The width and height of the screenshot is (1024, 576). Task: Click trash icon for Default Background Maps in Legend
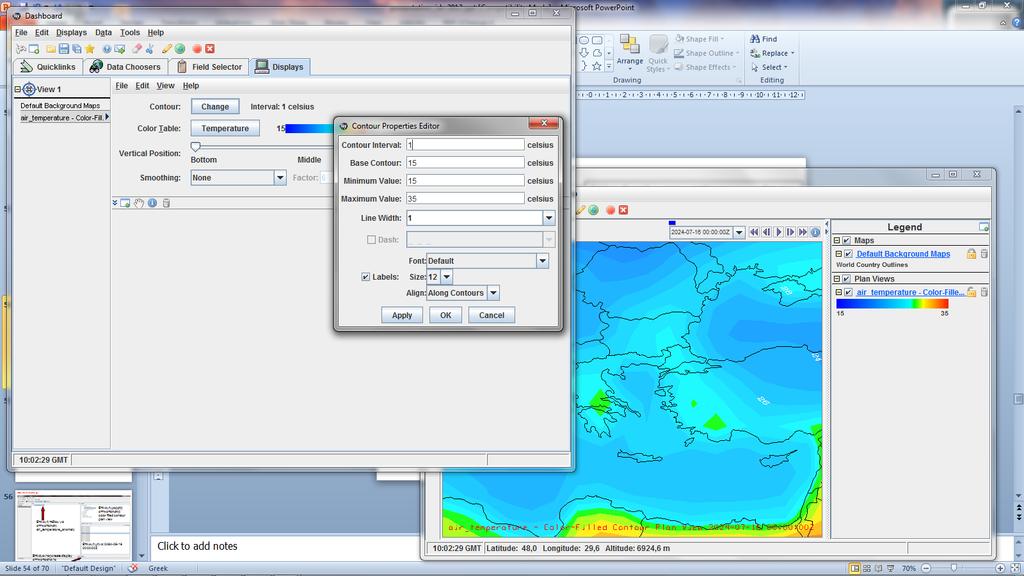point(984,254)
